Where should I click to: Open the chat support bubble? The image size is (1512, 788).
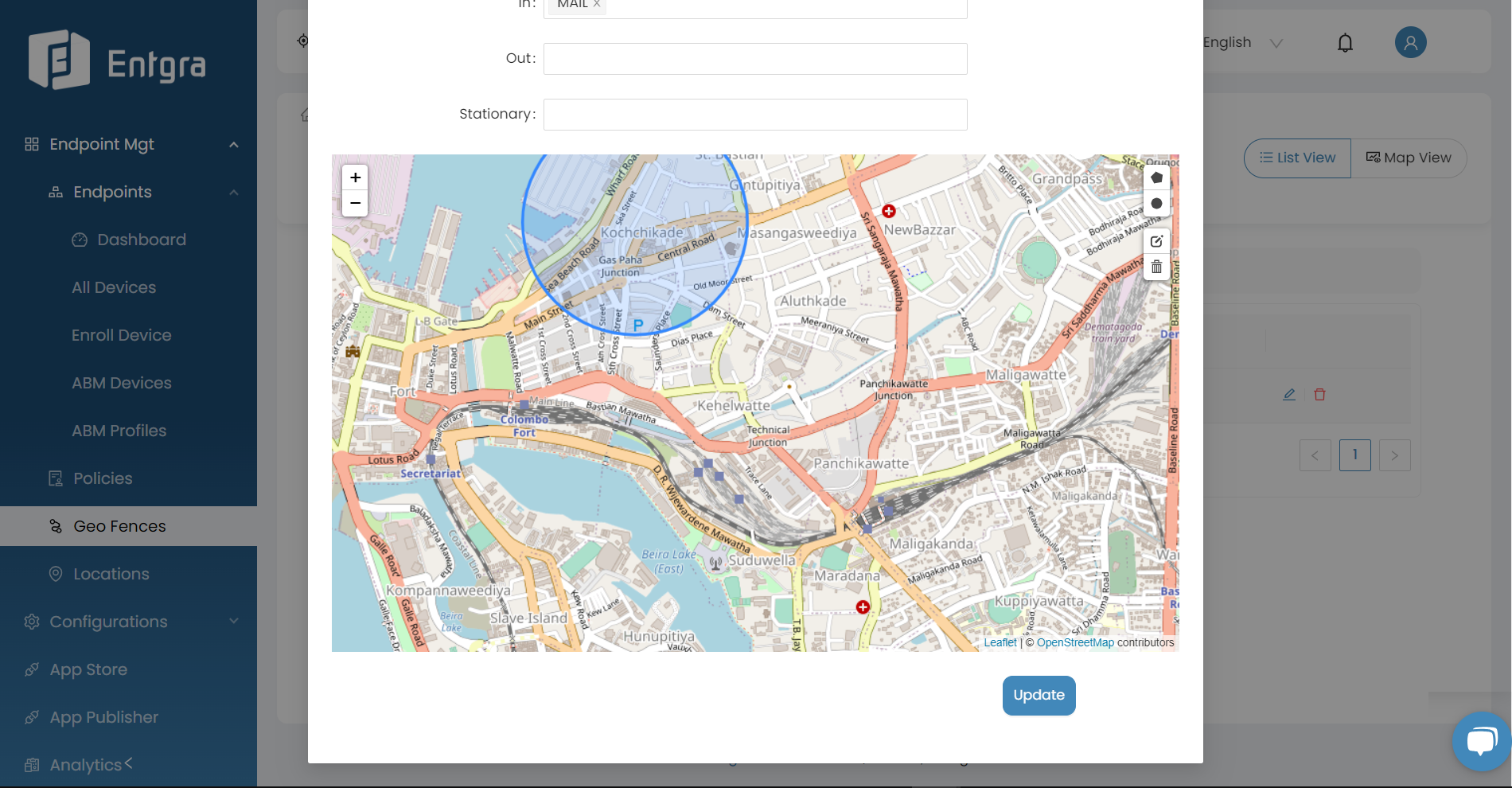pos(1481,741)
